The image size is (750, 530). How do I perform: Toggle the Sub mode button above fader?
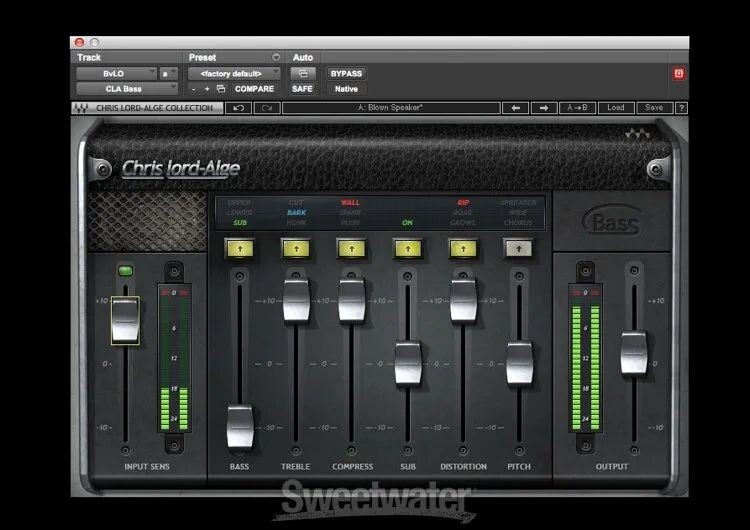[407, 249]
